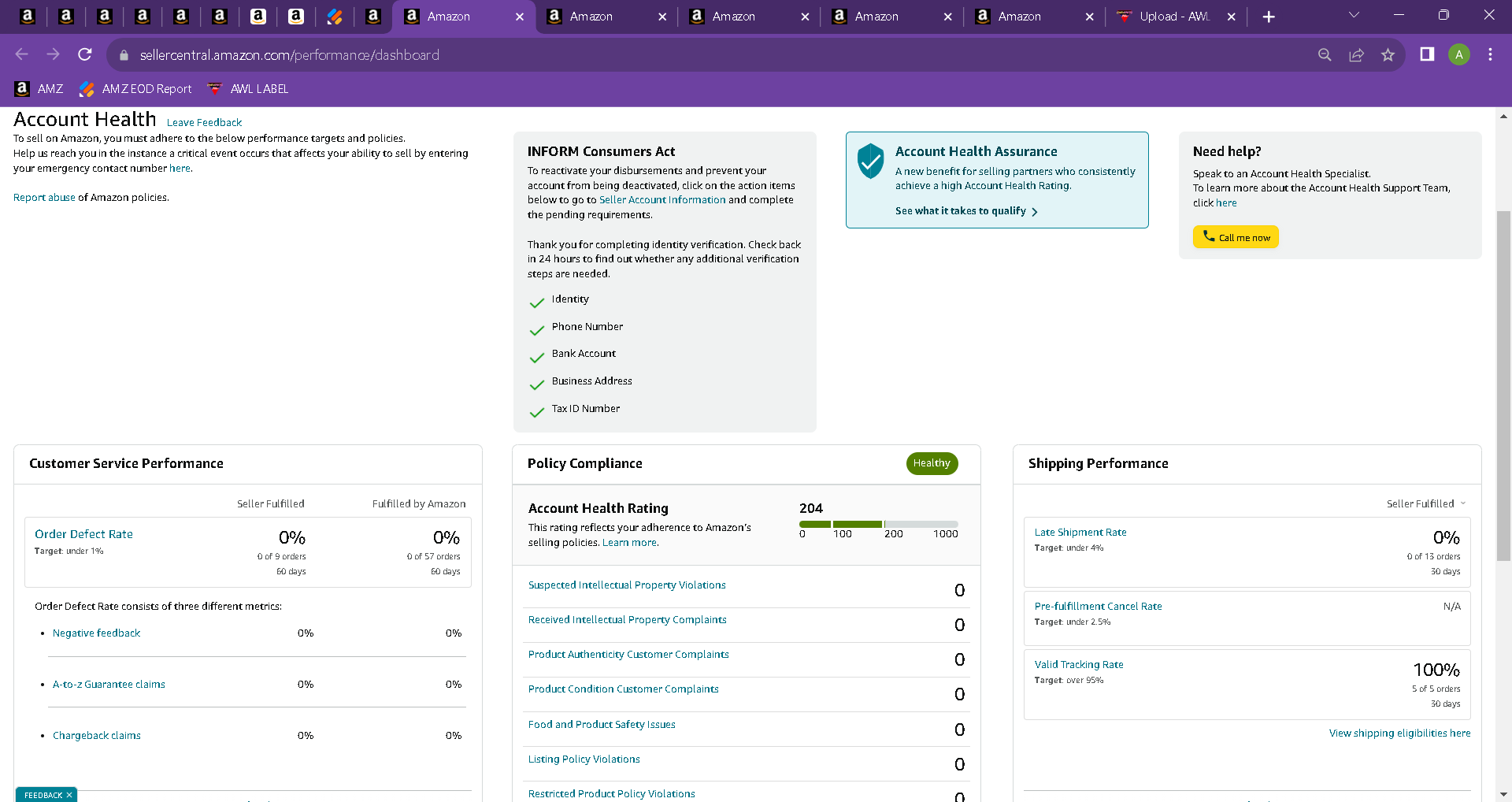
Task: Click the vertical page scrollbar thumb
Action: (x=1503, y=386)
